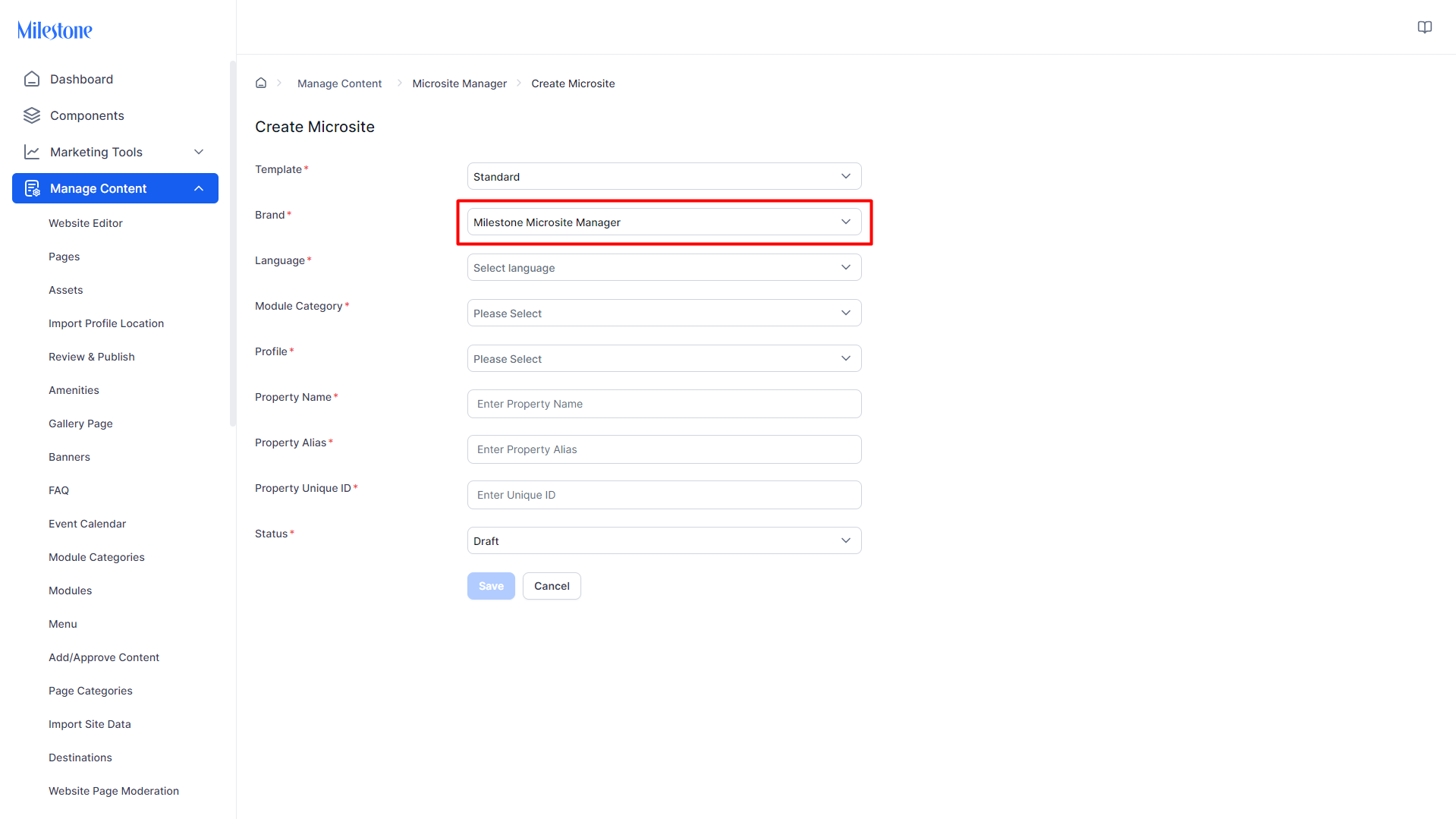Screen dimensions: 1456x819
Task: Click the Cancel button
Action: pyautogui.click(x=552, y=586)
